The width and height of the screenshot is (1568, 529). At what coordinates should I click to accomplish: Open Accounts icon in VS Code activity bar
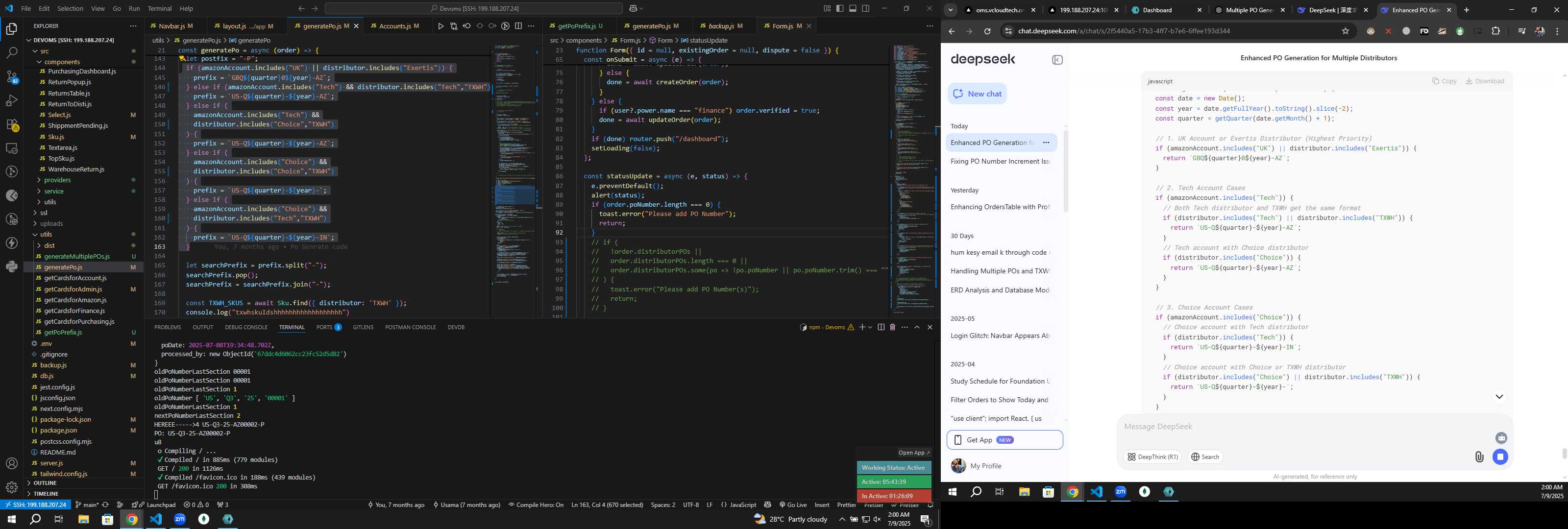tap(12, 464)
